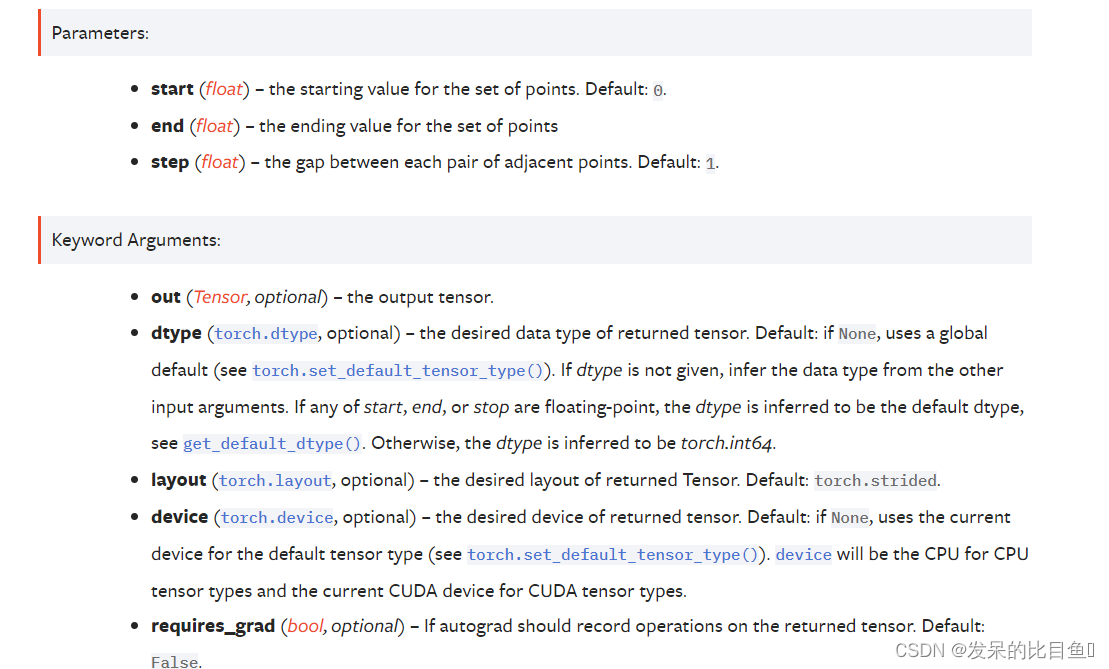Click torch.set_default_tensor_type() in device description
1109x669 pixels.
(612, 554)
